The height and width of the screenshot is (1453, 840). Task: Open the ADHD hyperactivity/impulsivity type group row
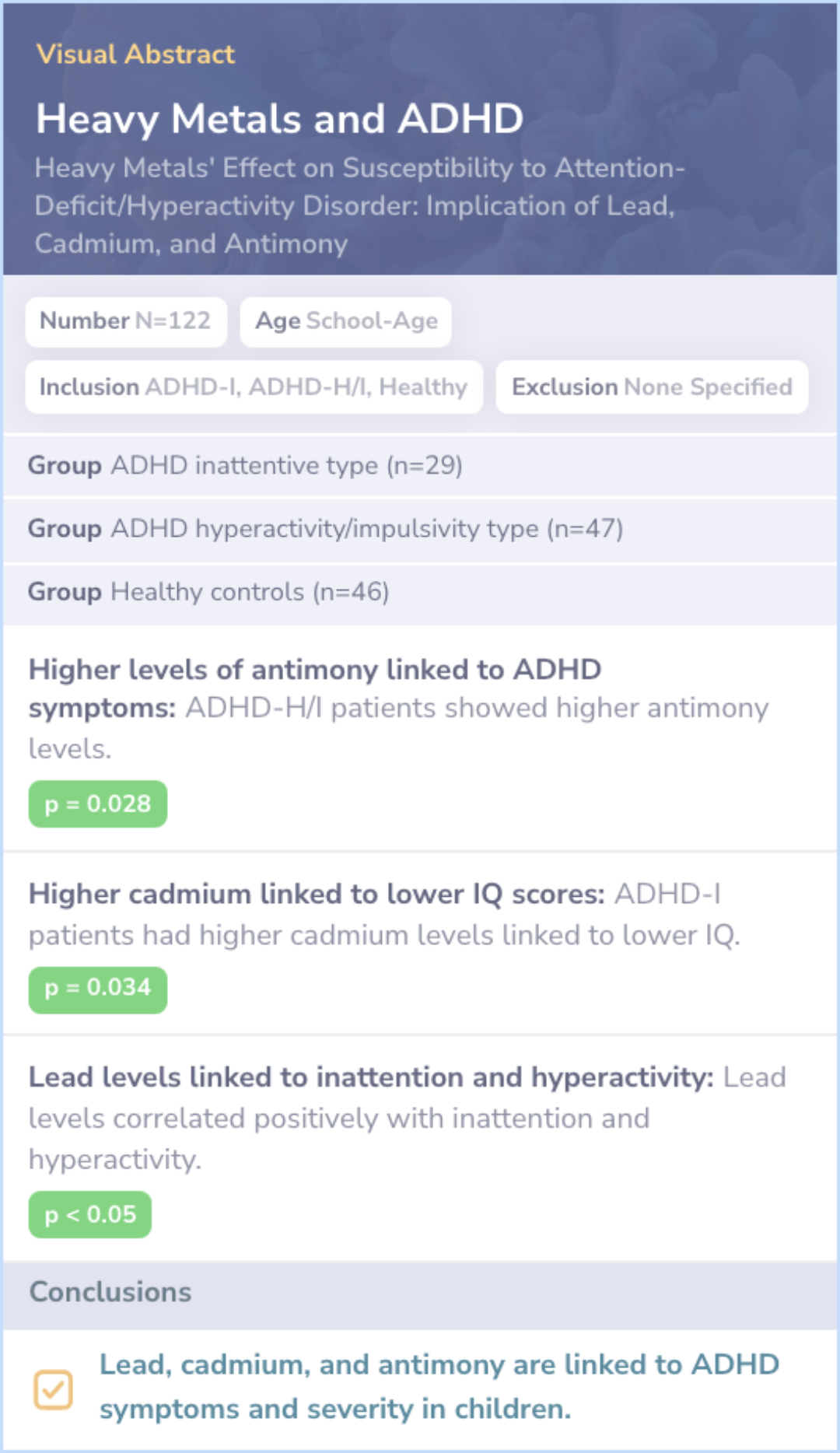click(420, 529)
